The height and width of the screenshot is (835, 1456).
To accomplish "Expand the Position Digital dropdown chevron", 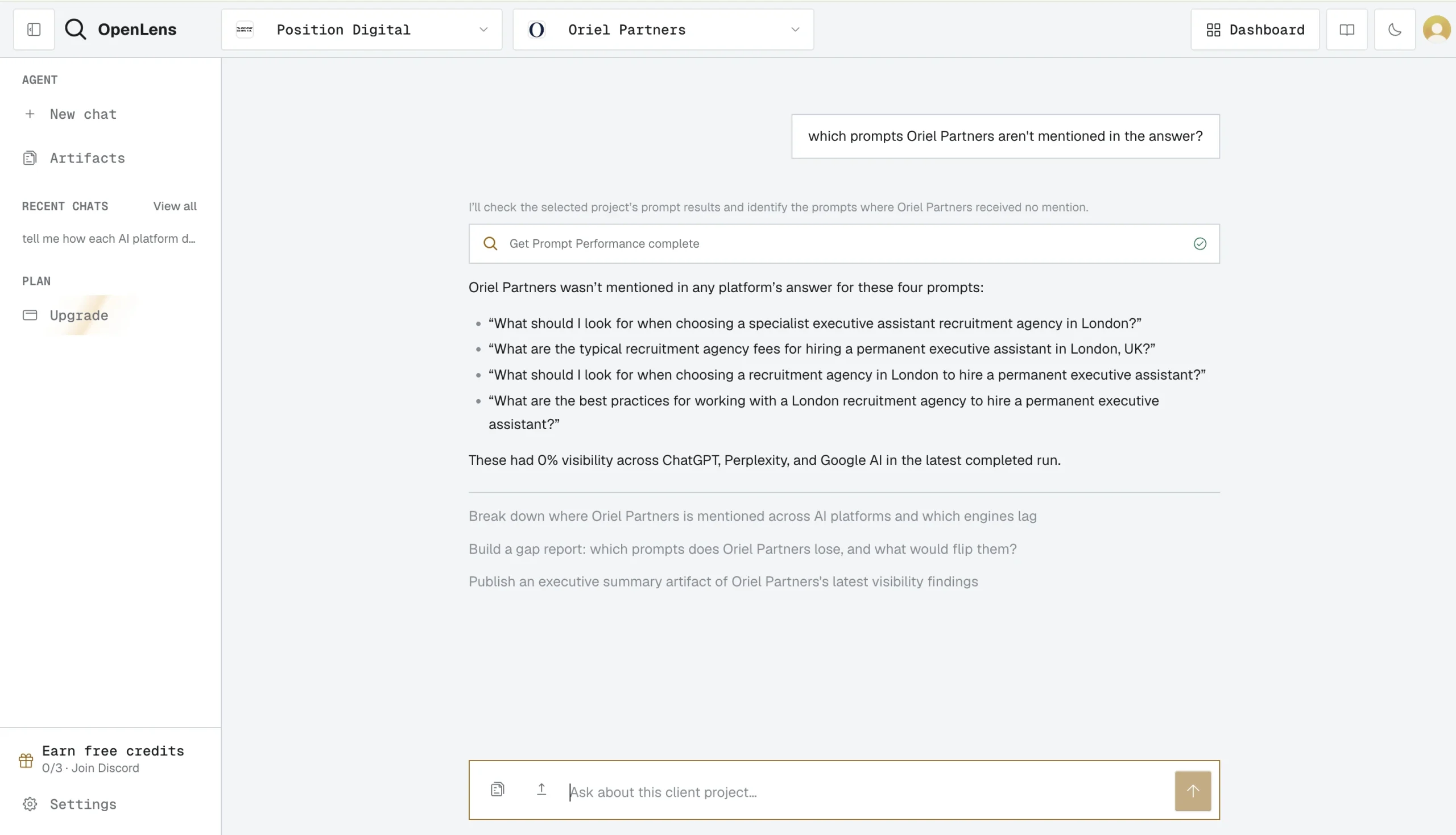I will coord(483,29).
